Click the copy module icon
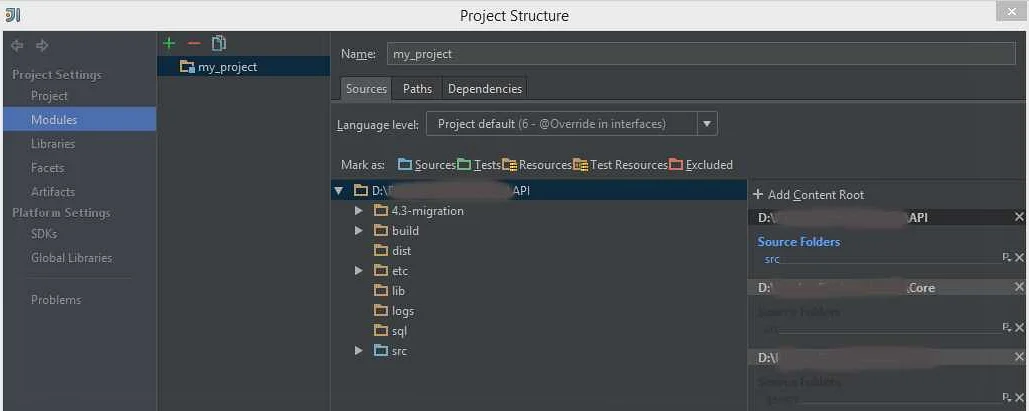The height and width of the screenshot is (411, 1029). click(219, 43)
